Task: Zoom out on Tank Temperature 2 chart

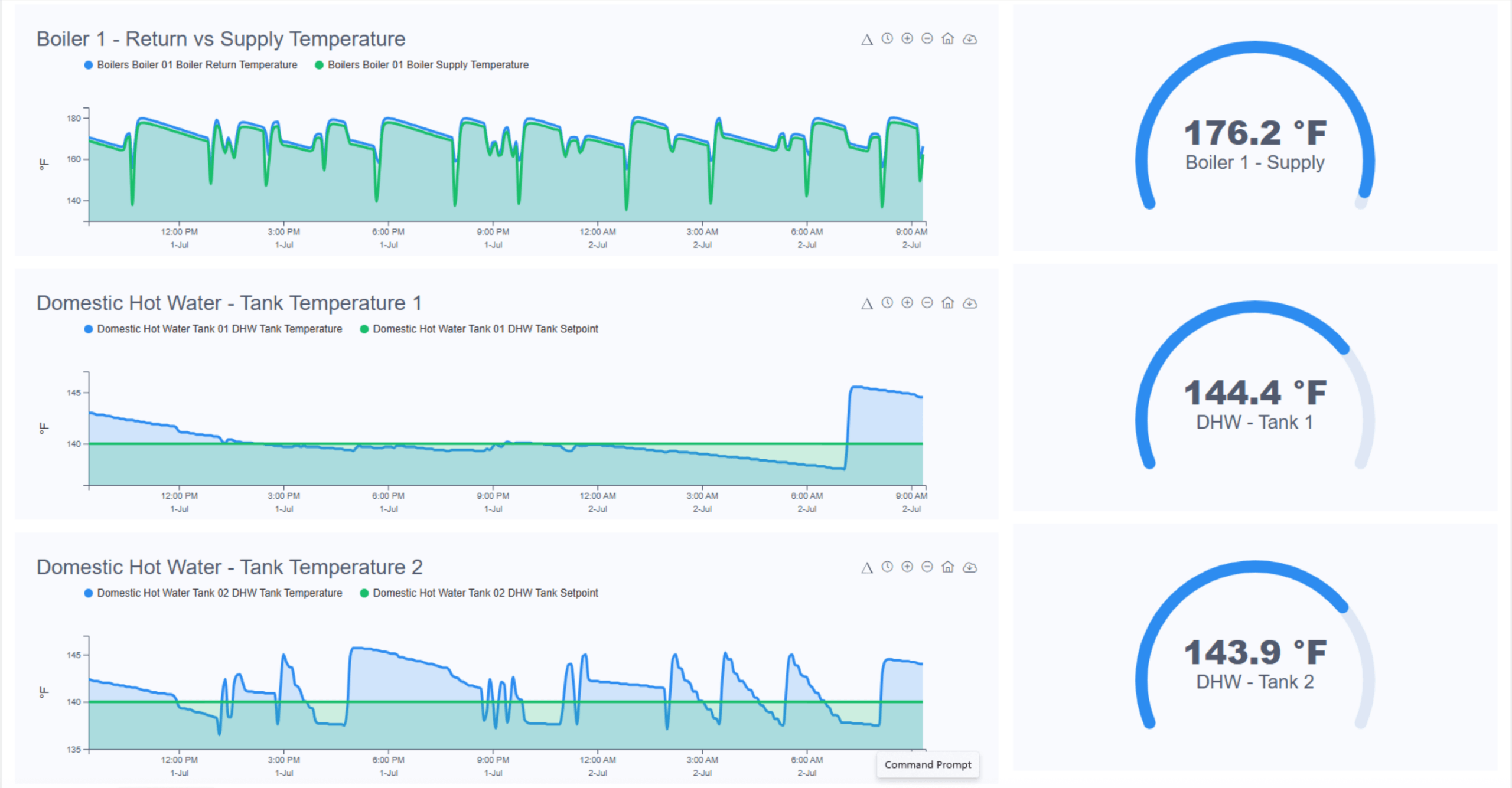Action: 927,567
